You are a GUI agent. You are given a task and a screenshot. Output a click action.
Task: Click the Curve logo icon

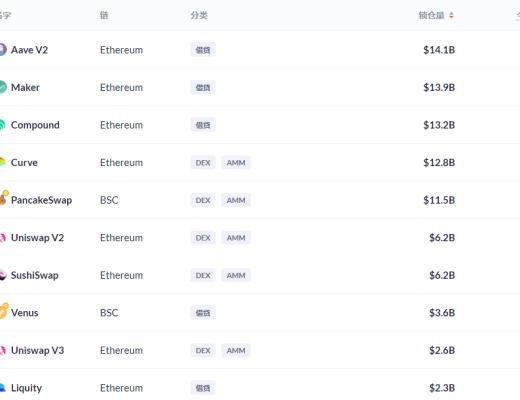tap(3, 162)
